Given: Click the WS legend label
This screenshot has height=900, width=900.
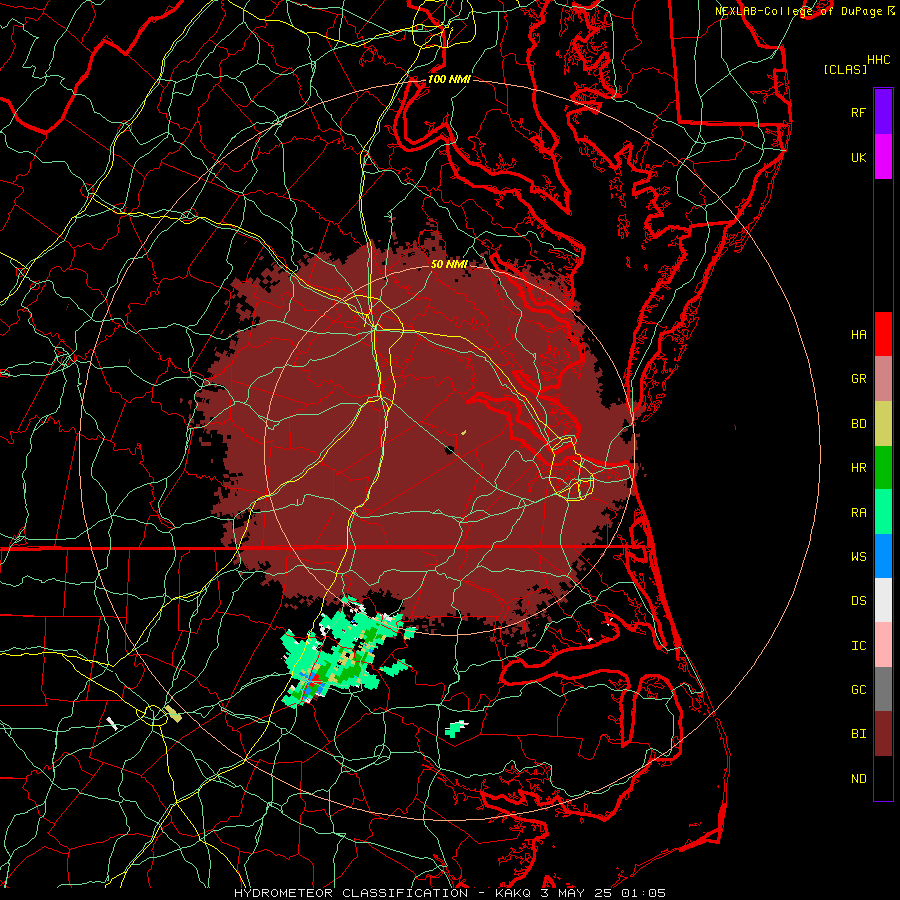Looking at the screenshot, I should click(x=858, y=557).
